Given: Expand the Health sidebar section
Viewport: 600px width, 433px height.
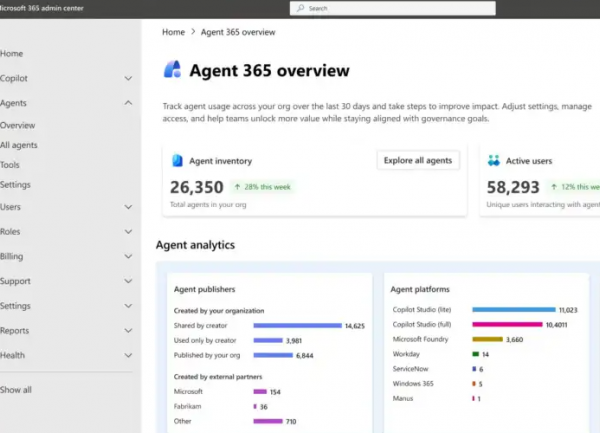Looking at the screenshot, I should [128, 355].
